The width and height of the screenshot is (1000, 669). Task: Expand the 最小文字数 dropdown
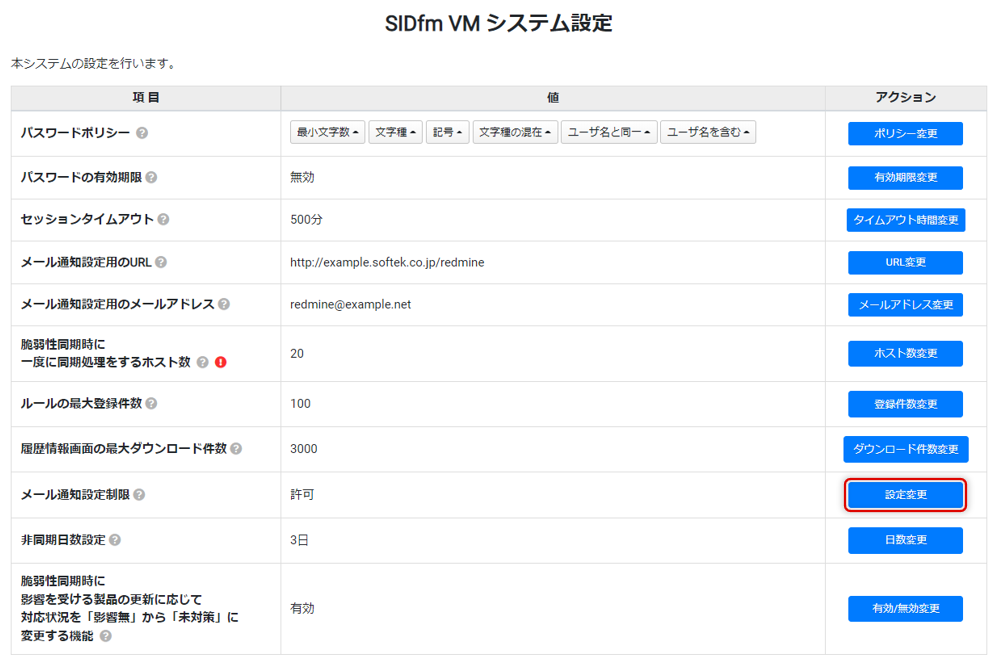327,132
